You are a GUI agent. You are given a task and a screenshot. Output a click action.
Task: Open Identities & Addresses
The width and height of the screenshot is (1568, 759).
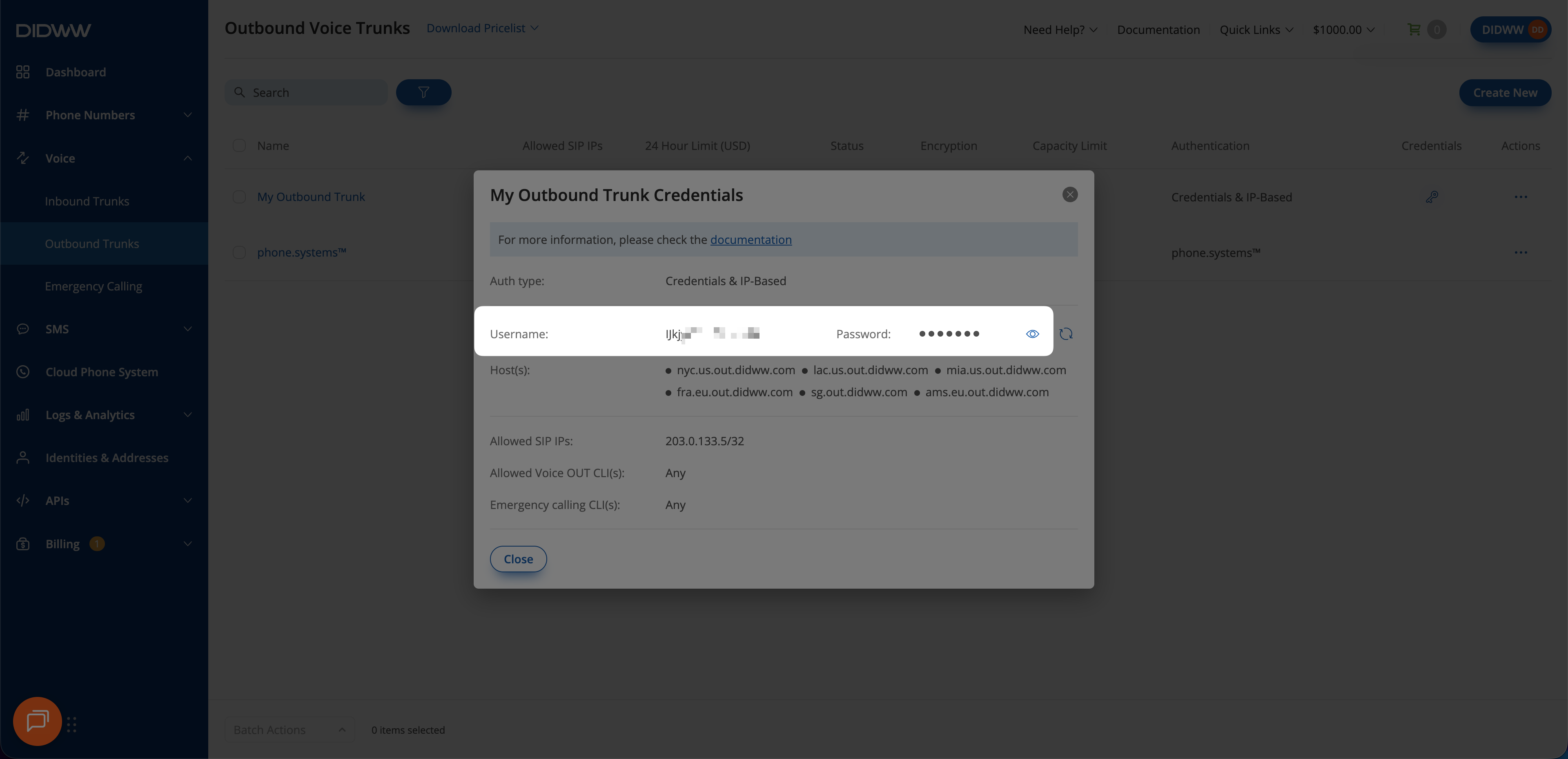click(107, 458)
